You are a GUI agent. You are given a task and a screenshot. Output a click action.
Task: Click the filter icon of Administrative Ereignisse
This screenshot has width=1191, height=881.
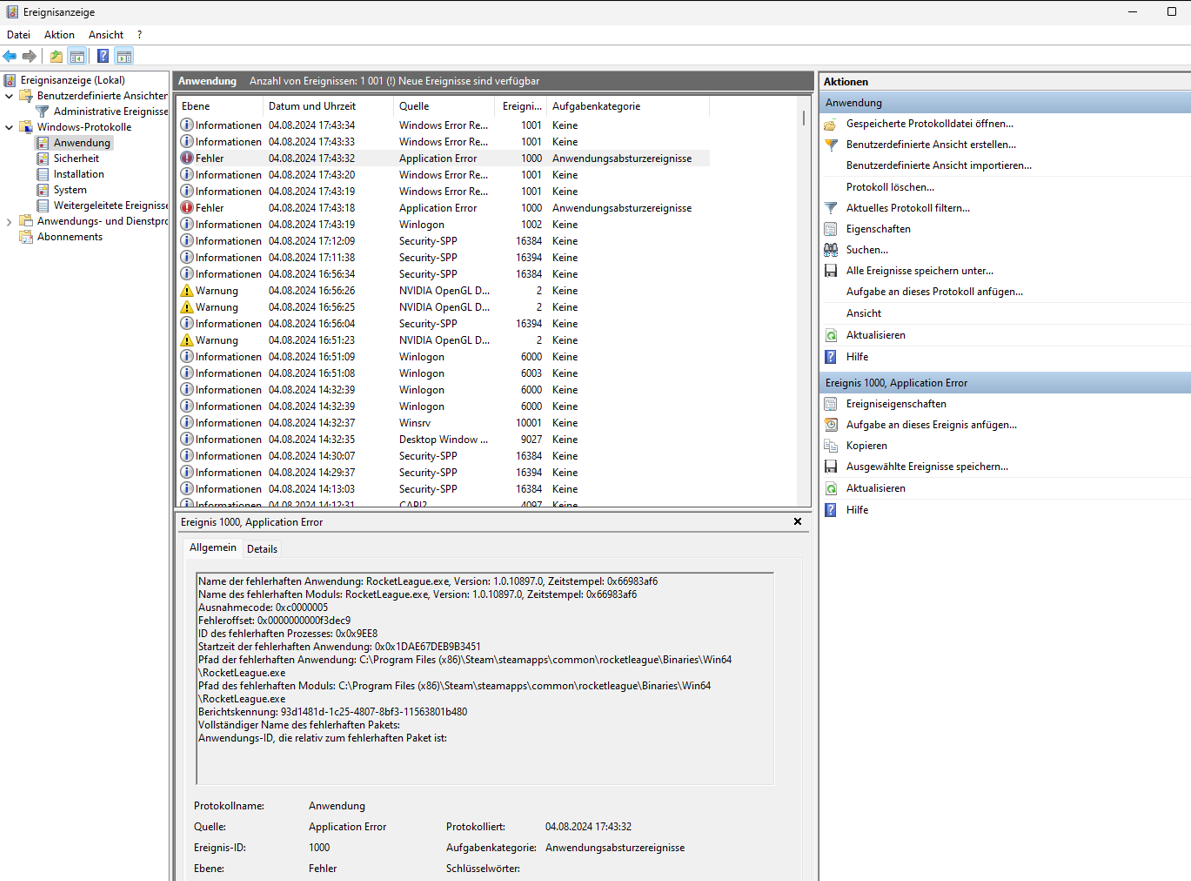(43, 111)
